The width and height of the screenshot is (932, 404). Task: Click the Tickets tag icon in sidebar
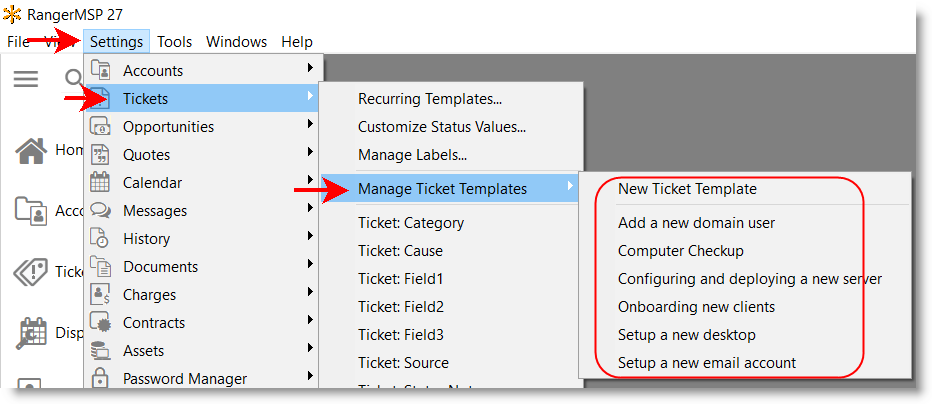pos(31,272)
